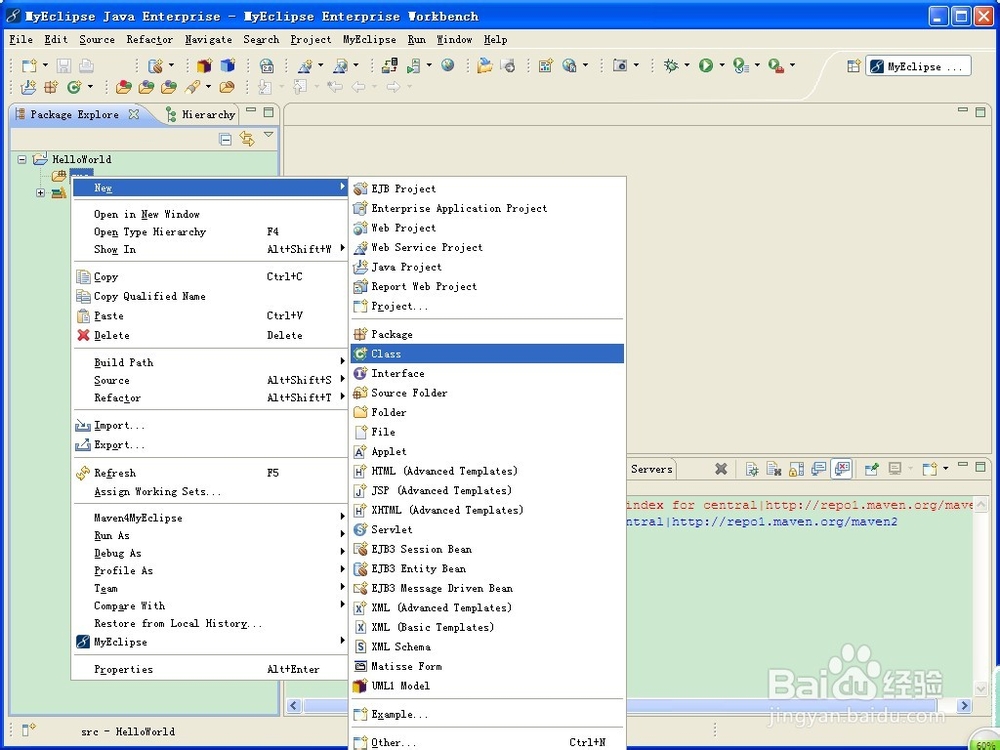Click the Open Web Browser globe icon
The height and width of the screenshot is (750, 1000).
448,65
